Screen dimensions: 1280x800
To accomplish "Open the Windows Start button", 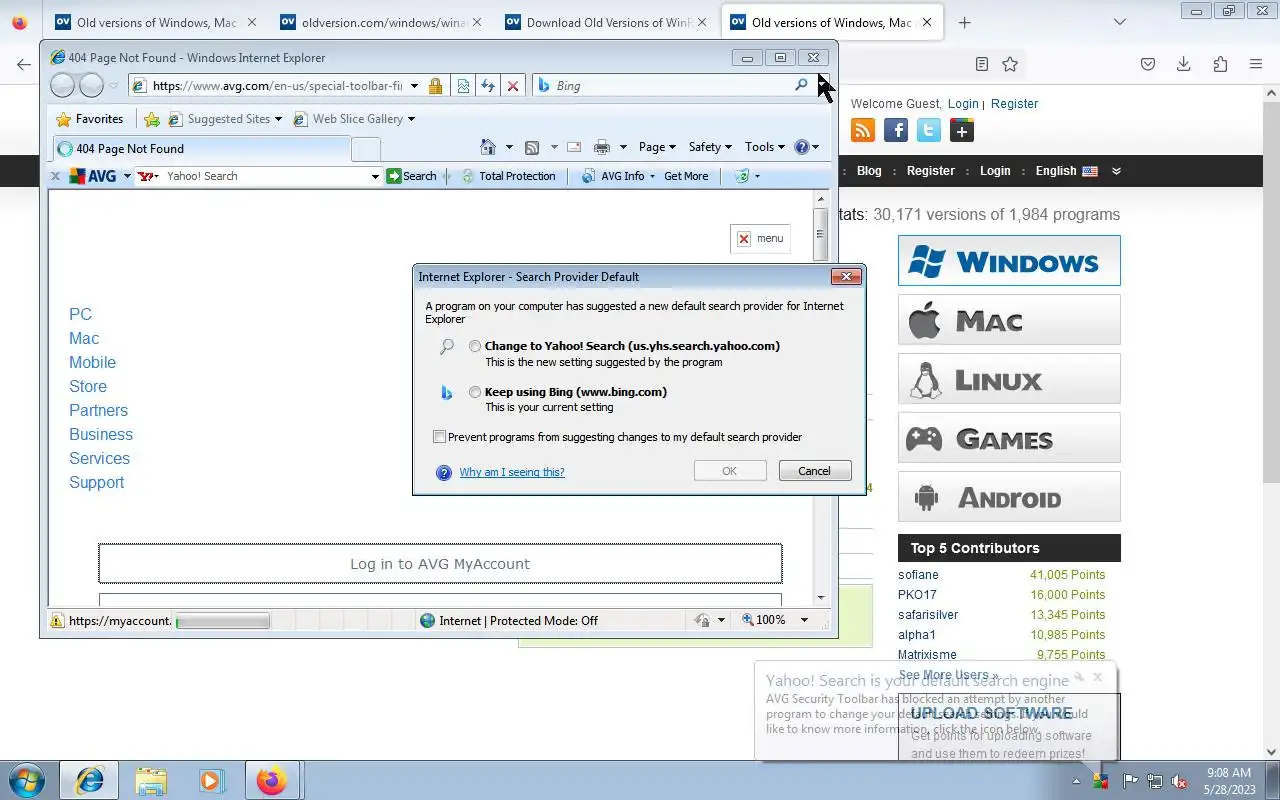I will click(27, 780).
